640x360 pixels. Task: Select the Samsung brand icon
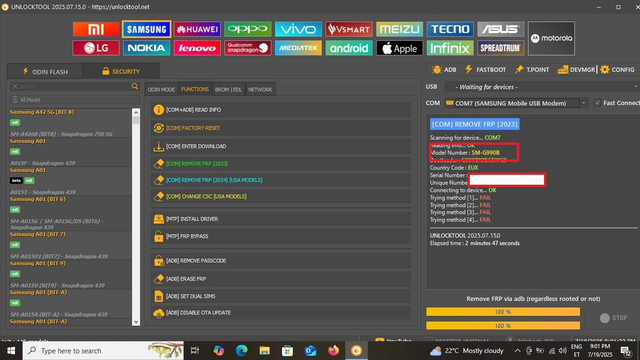pos(147,29)
